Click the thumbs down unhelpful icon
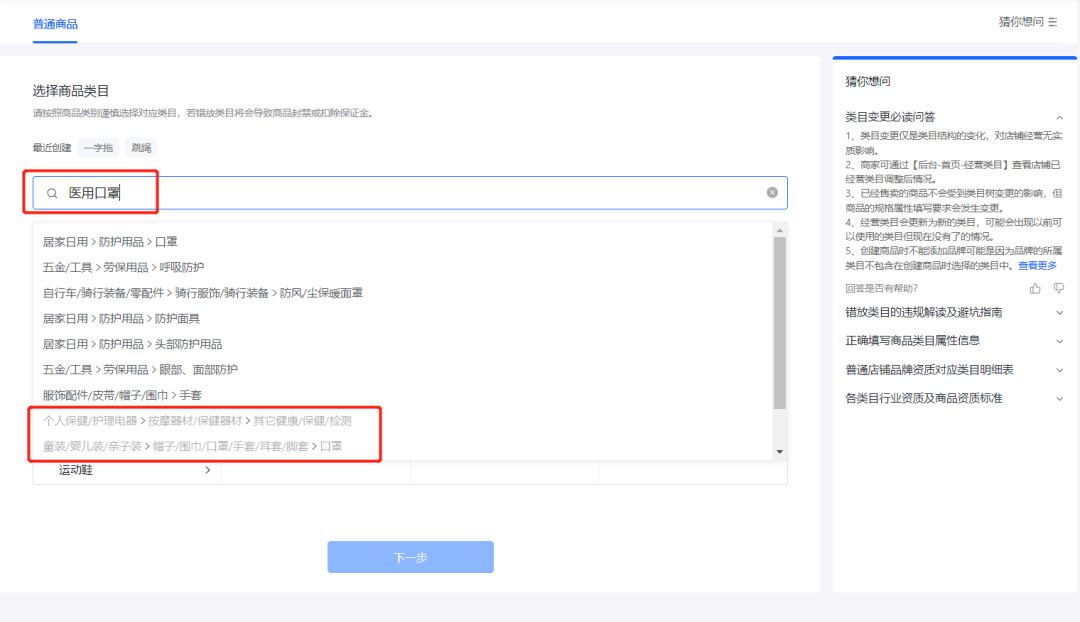 [x=1059, y=288]
